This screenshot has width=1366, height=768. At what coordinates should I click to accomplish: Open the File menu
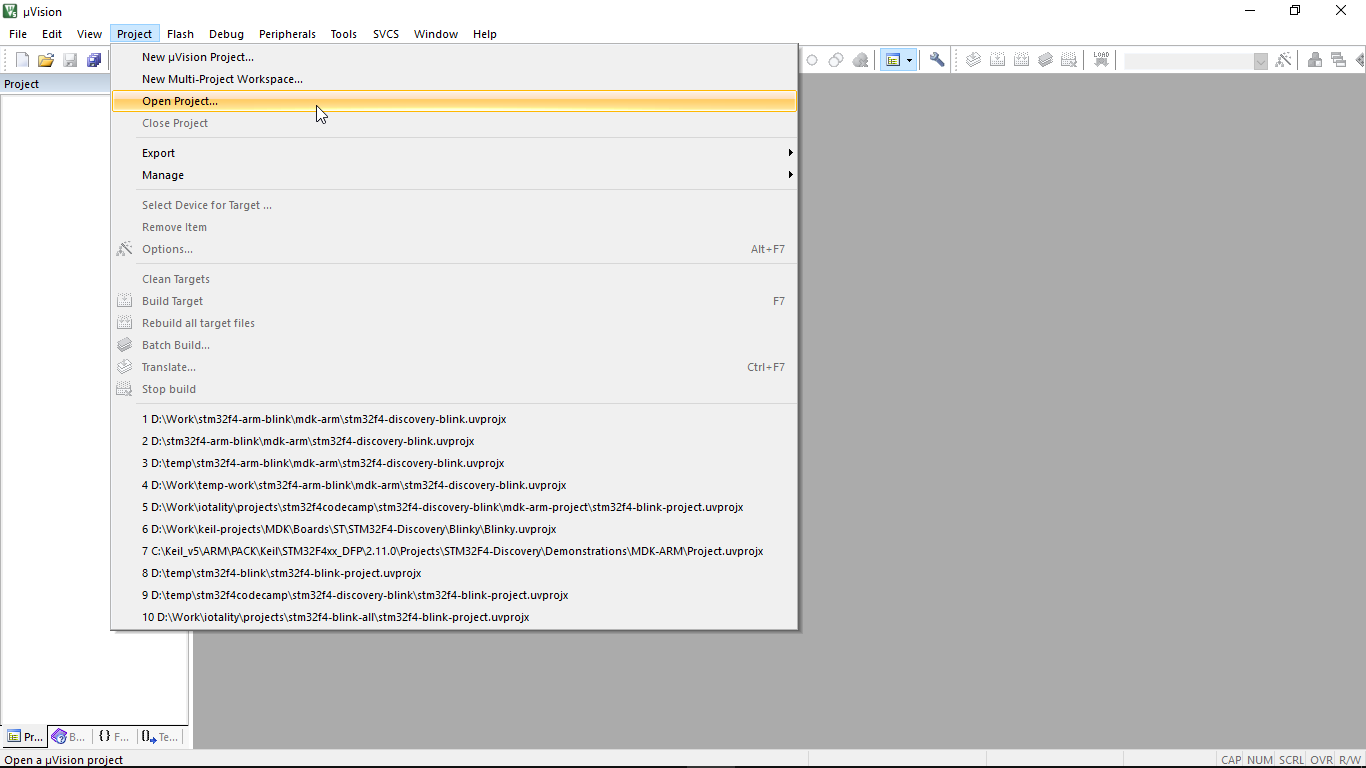[18, 34]
